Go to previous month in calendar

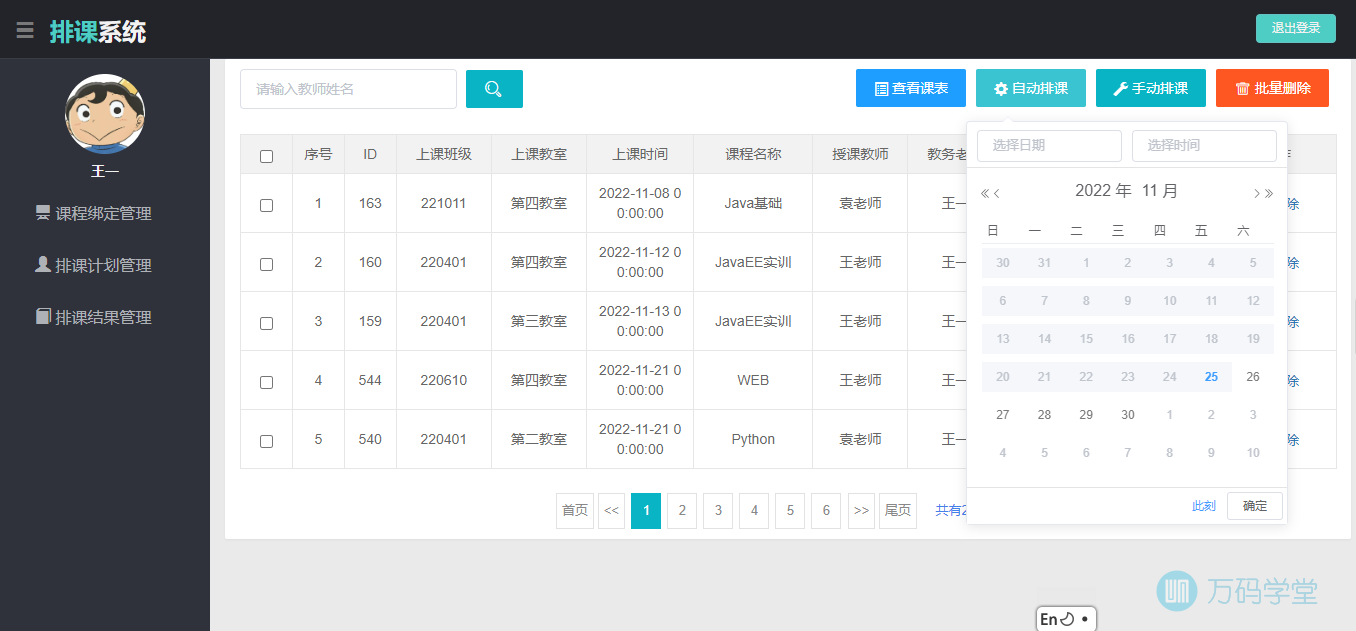click(997, 193)
